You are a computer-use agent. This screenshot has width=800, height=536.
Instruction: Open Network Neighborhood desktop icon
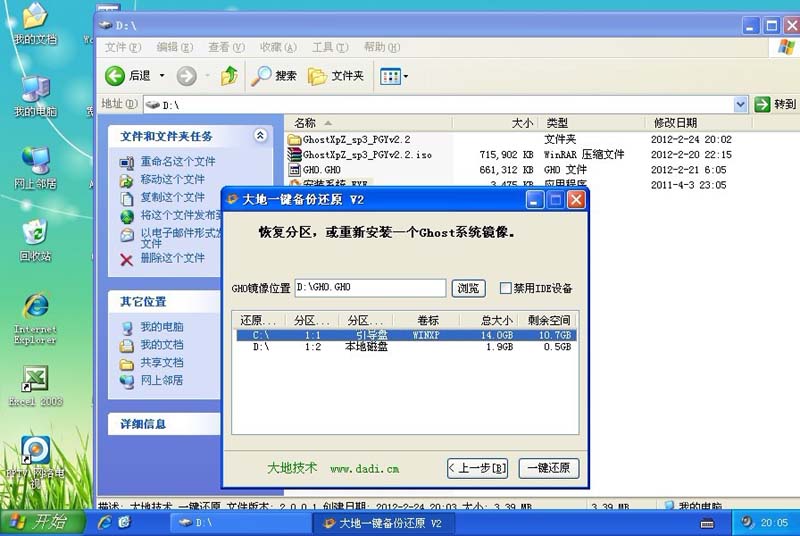pos(35,168)
